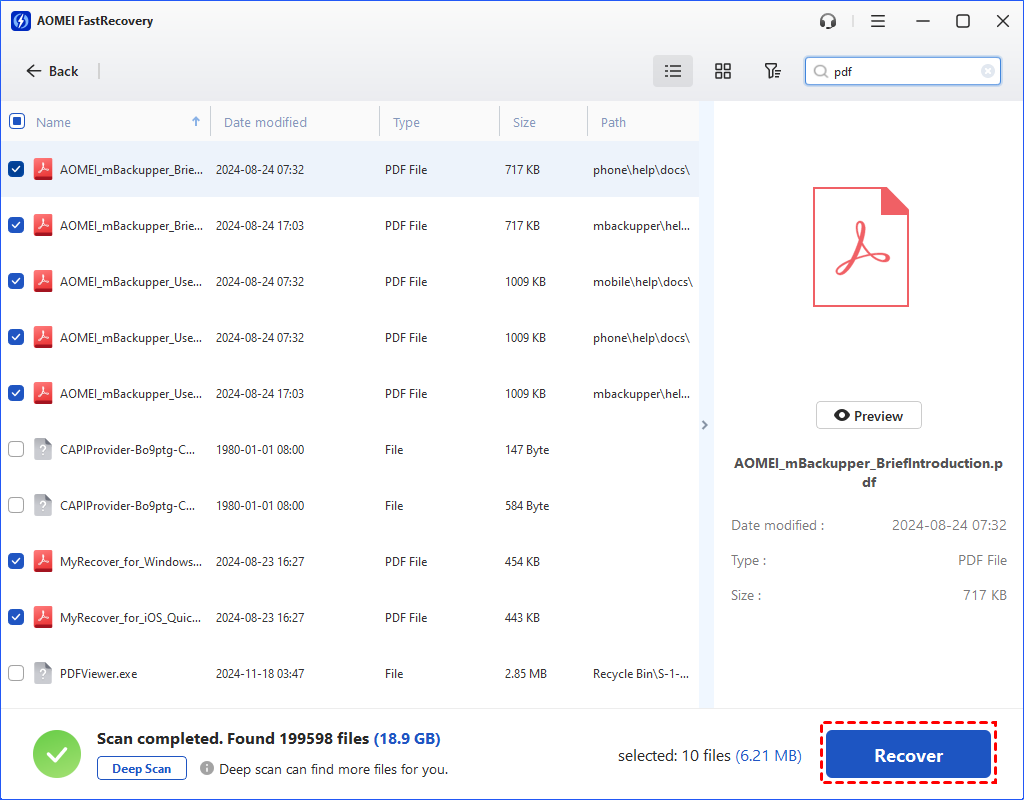Sort by Size column header
This screenshot has width=1024, height=800.
[x=524, y=122]
